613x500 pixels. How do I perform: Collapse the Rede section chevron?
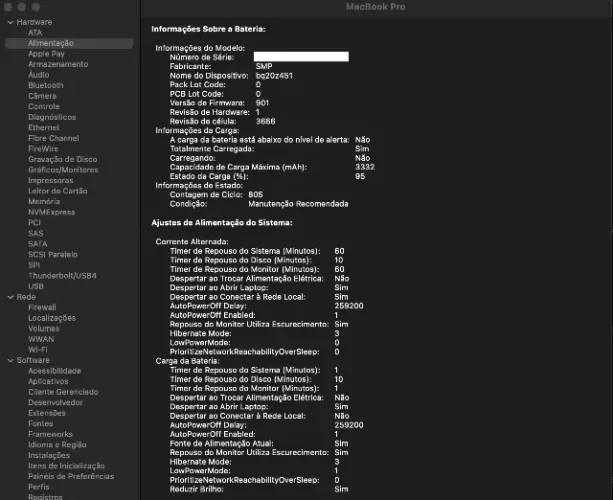point(11,297)
